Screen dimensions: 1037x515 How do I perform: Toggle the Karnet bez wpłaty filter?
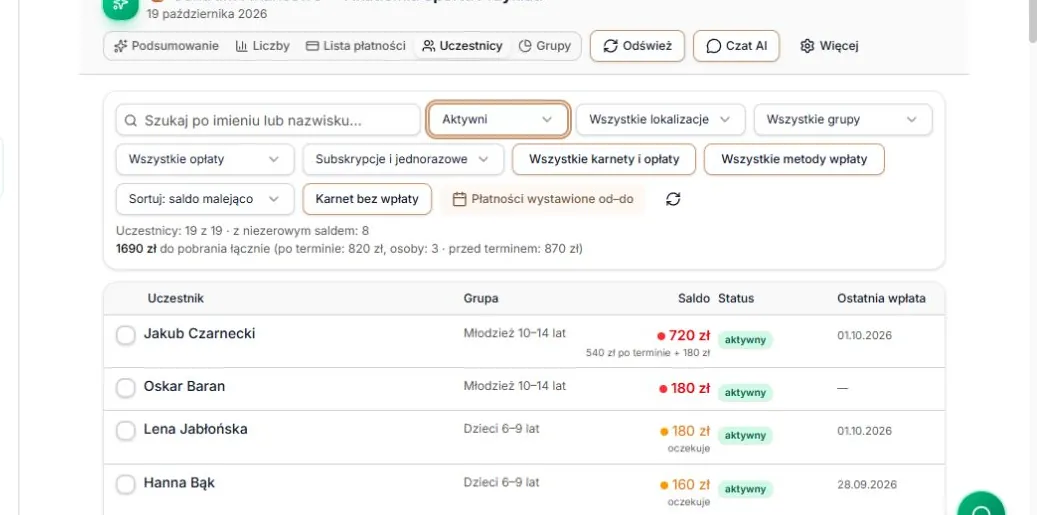point(367,199)
